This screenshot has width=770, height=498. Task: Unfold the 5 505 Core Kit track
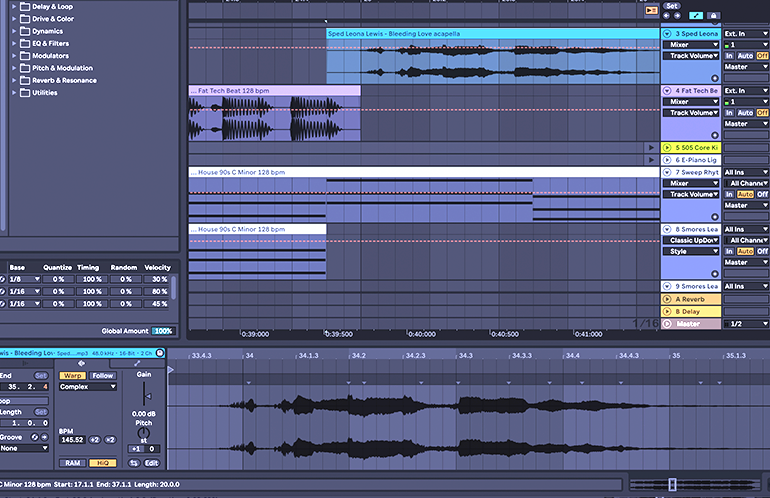tap(667, 148)
